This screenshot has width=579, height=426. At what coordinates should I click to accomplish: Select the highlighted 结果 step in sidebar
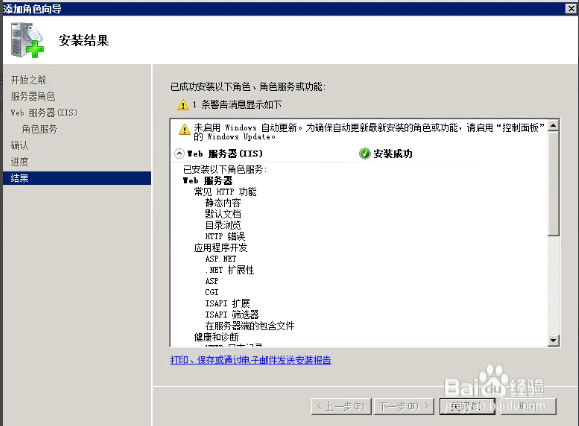tap(77, 178)
